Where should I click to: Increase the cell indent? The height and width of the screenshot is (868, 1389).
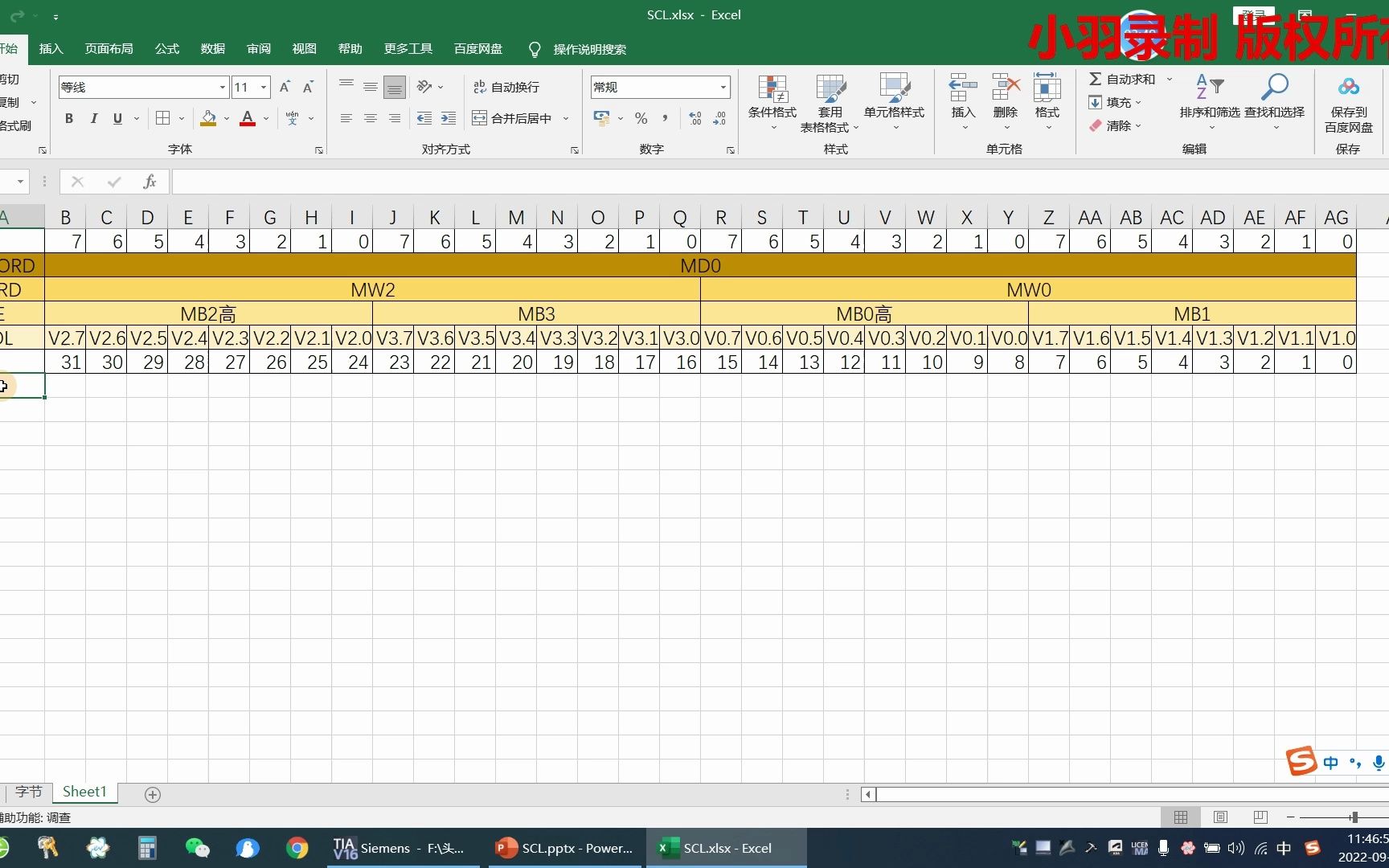pyautogui.click(x=449, y=118)
